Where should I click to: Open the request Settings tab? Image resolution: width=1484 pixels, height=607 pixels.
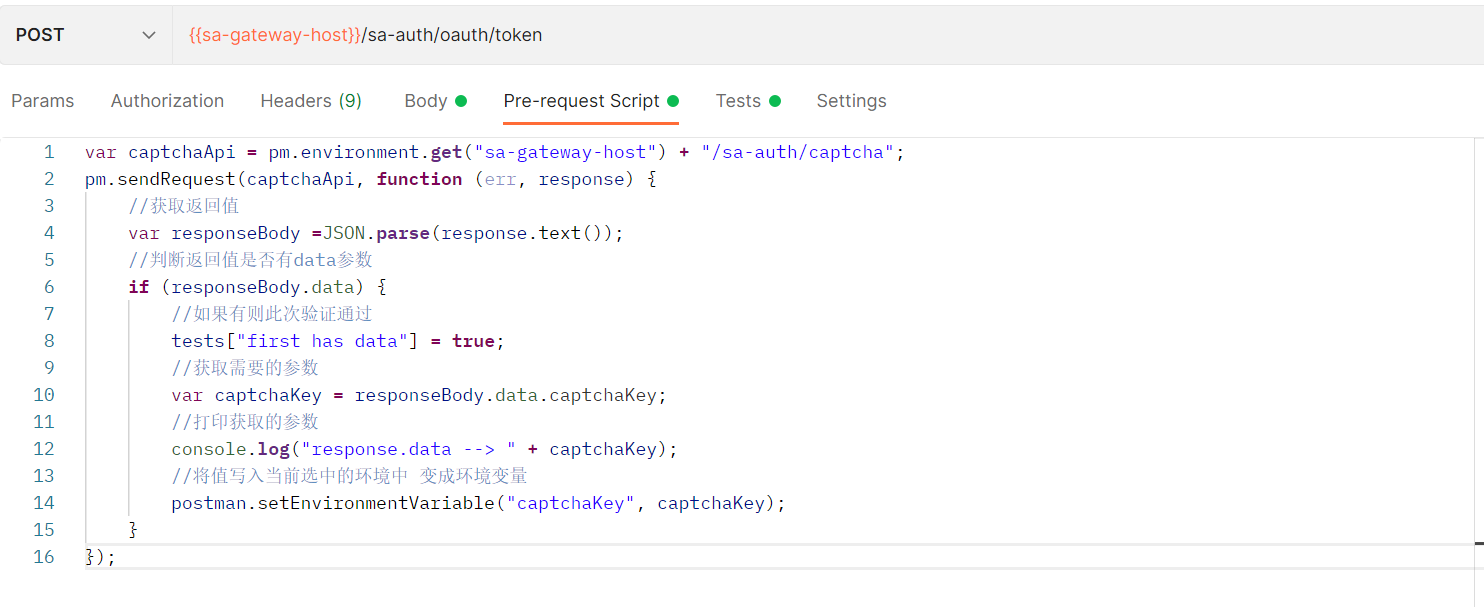click(x=851, y=101)
